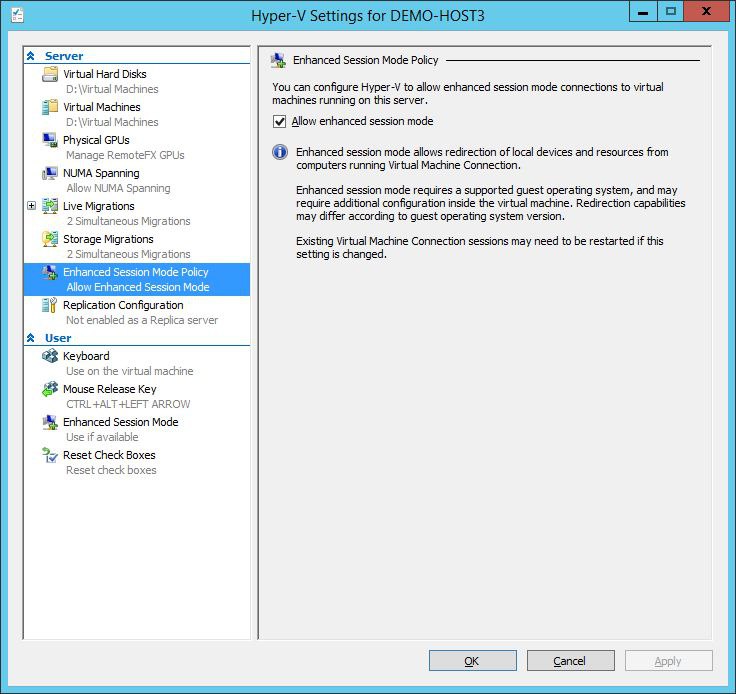Image resolution: width=736 pixels, height=694 pixels.
Task: Click 'Use if available' subtext
Action: click(x=102, y=437)
